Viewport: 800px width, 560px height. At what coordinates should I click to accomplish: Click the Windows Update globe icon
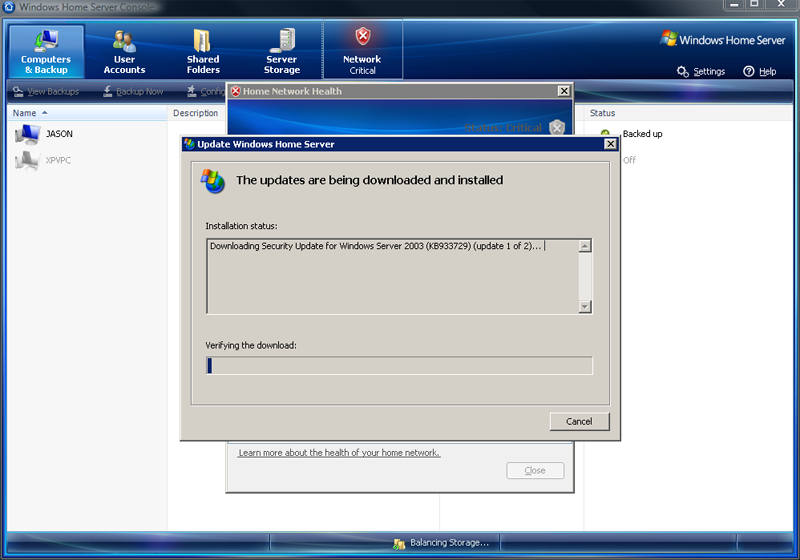click(x=213, y=181)
